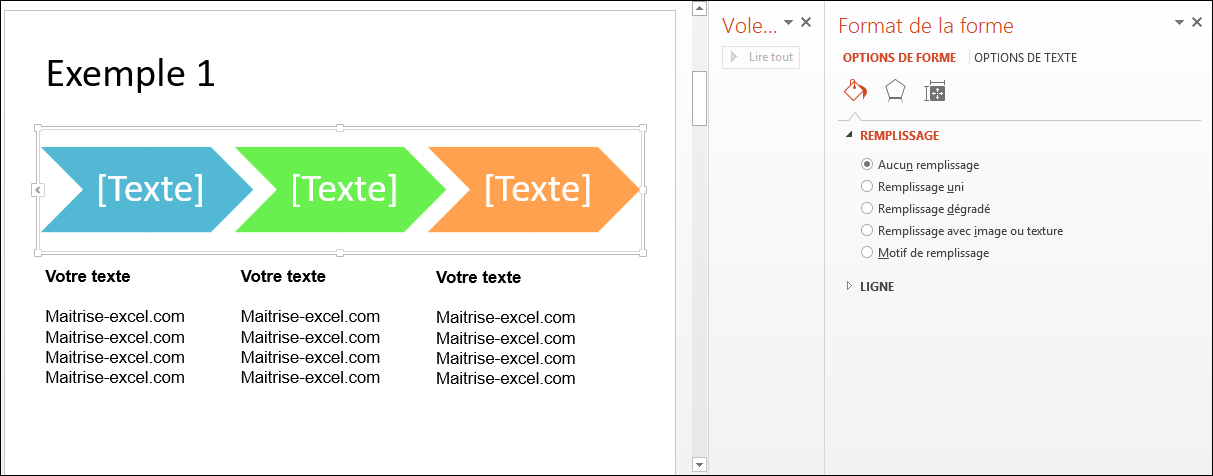Switch to OPTIONS DE TEXTE tab

click(x=1025, y=58)
